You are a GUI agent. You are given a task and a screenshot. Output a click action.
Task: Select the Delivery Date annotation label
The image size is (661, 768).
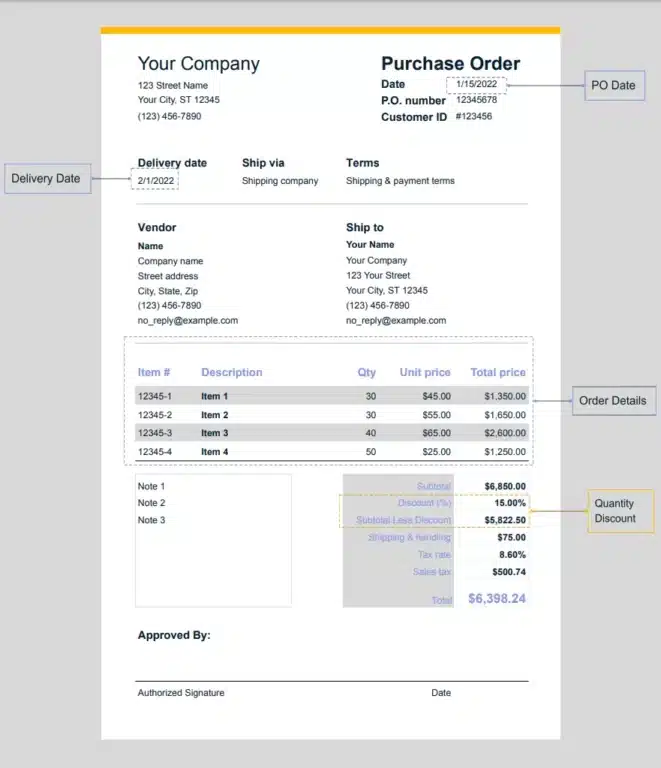tap(46, 179)
